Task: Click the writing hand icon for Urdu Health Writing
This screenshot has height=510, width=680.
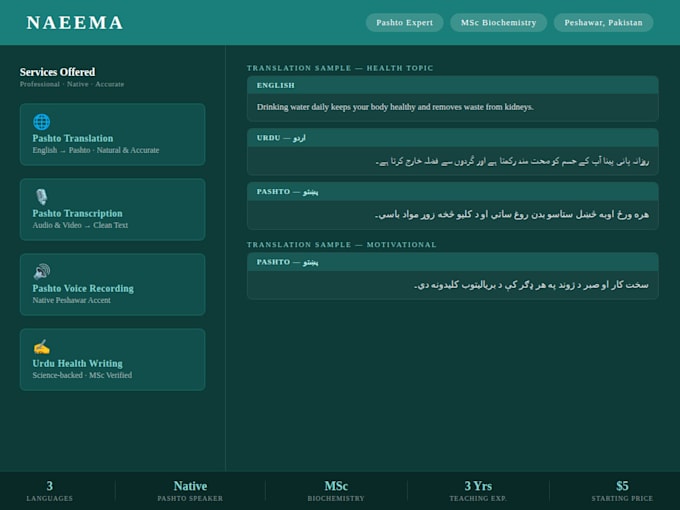Action: click(x=42, y=347)
